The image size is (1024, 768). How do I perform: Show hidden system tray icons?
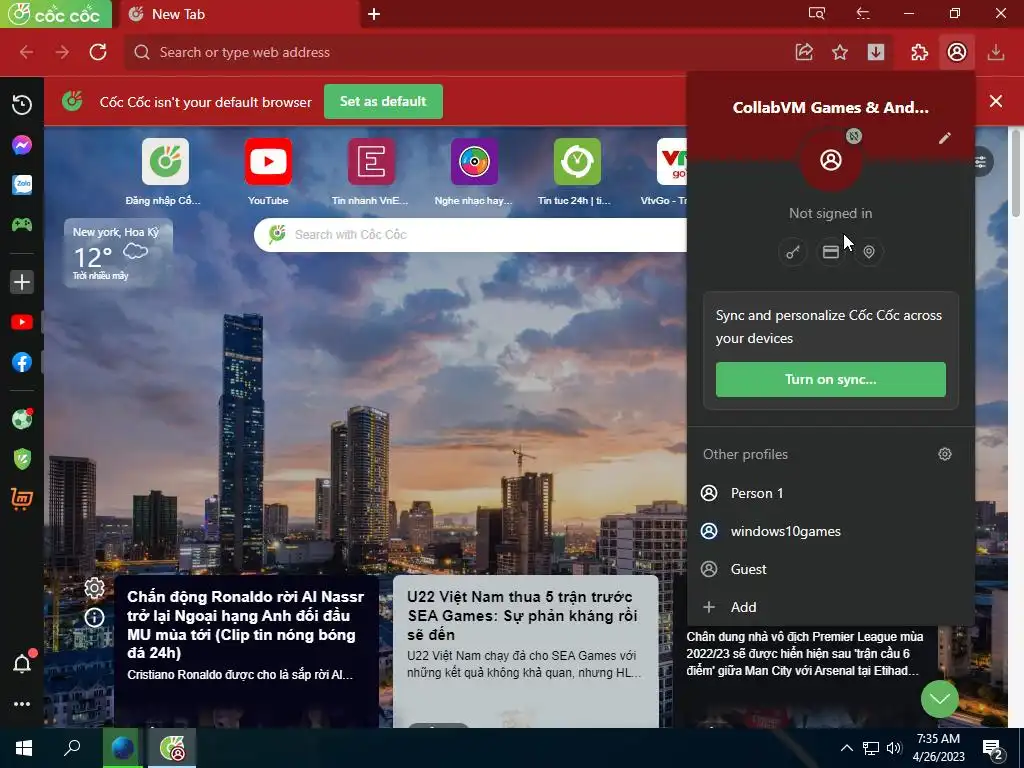[x=846, y=748]
